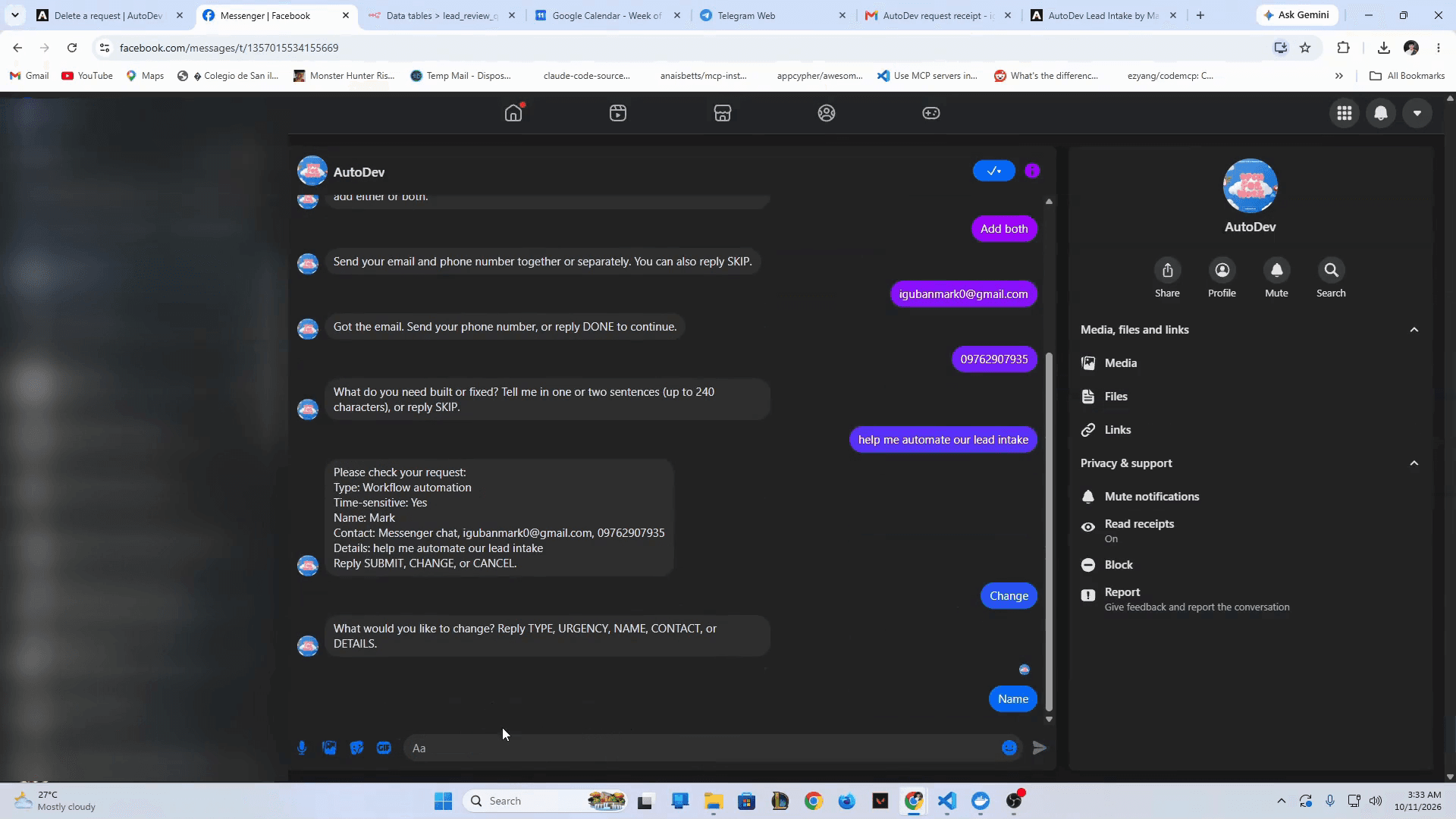This screenshot has width=1456, height=819.
Task: Click the igubanmark0@gmail.com message bubble
Action: coord(963,294)
